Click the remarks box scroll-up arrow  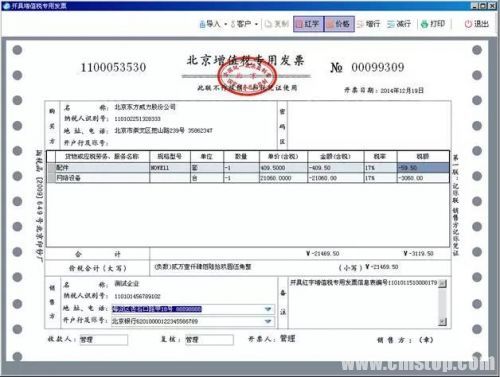pyautogui.click(x=442, y=284)
